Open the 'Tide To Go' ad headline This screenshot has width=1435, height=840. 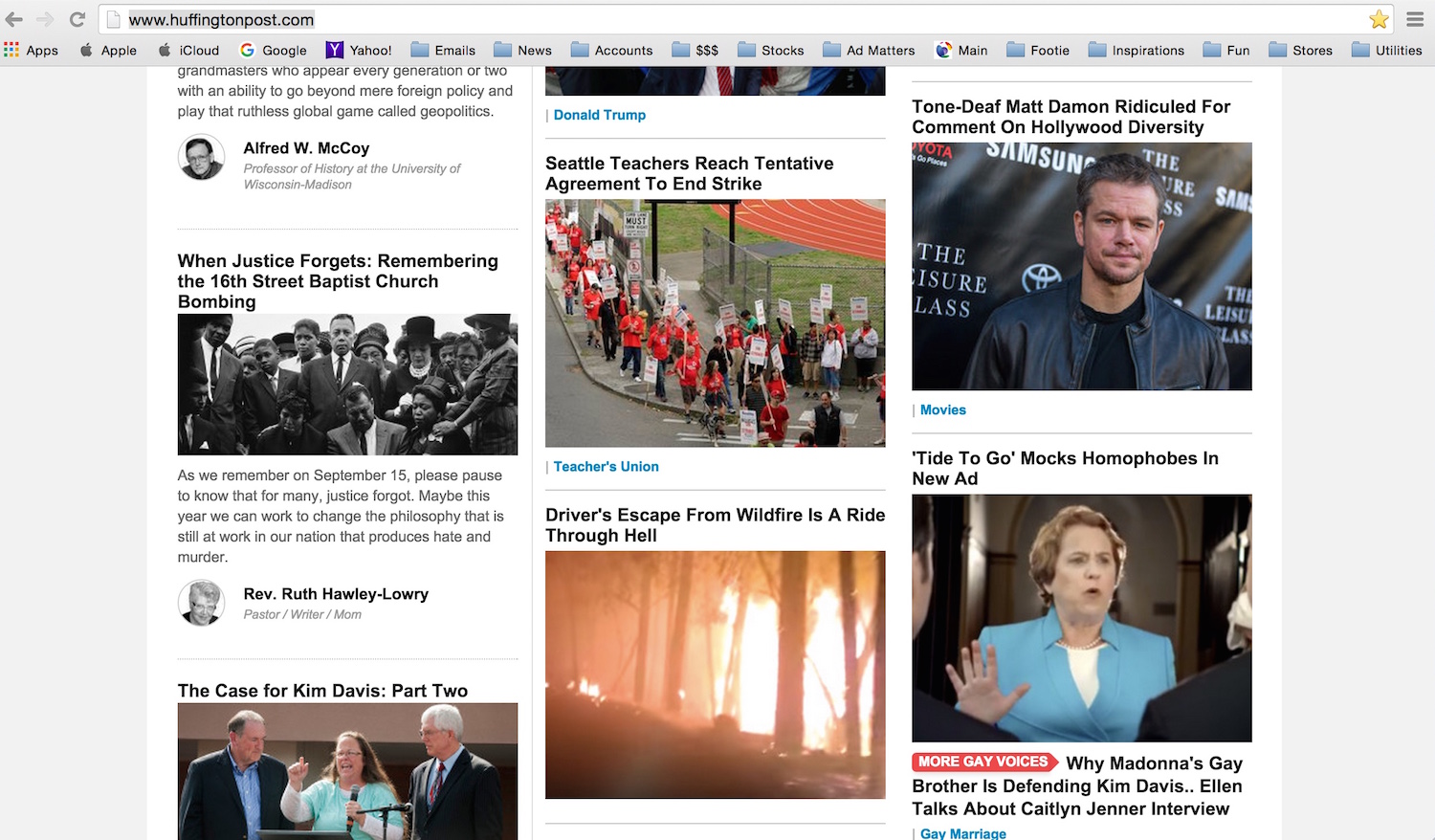[1066, 469]
